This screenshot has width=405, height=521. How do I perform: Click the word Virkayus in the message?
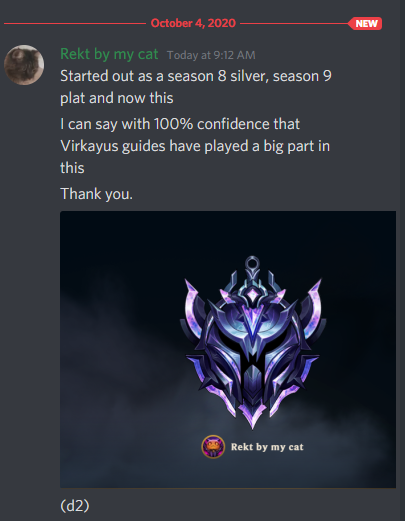coord(89,146)
